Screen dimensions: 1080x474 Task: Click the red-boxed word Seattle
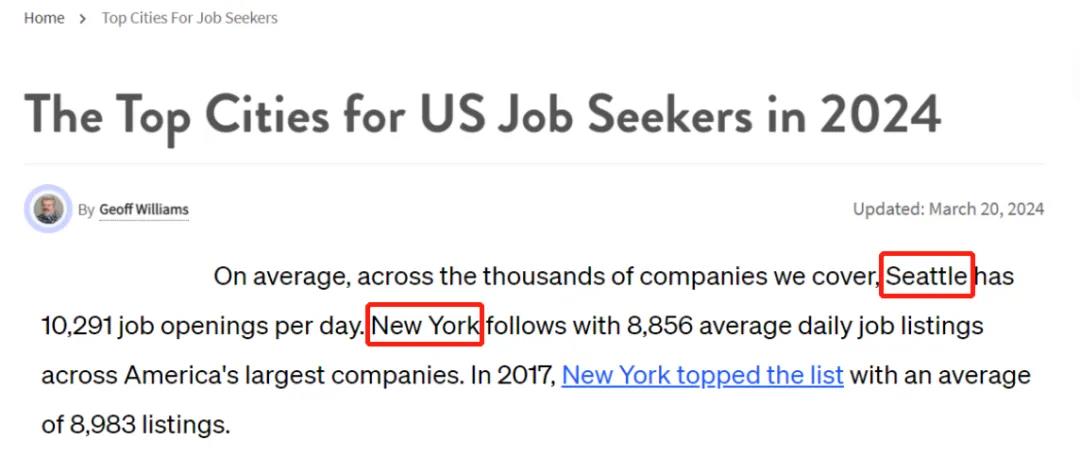pyautogui.click(x=927, y=276)
